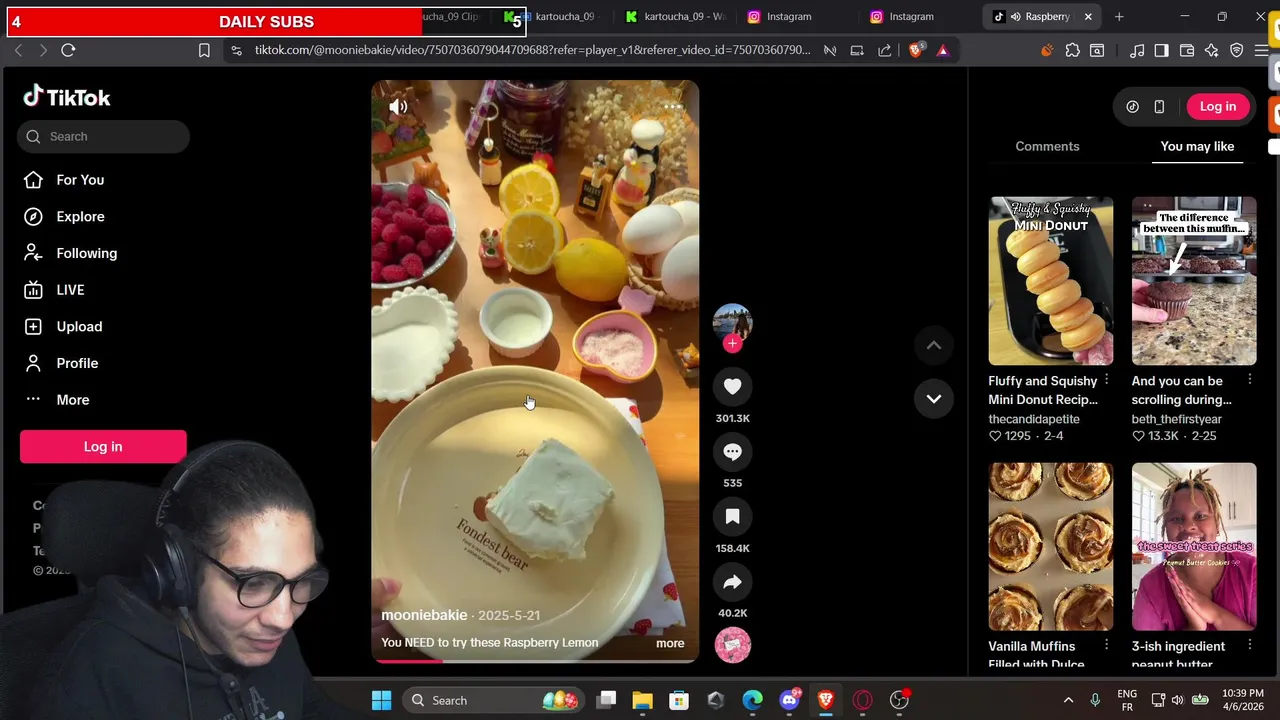The image size is (1280, 720).
Task: Open the Following feed
Action: 86,253
